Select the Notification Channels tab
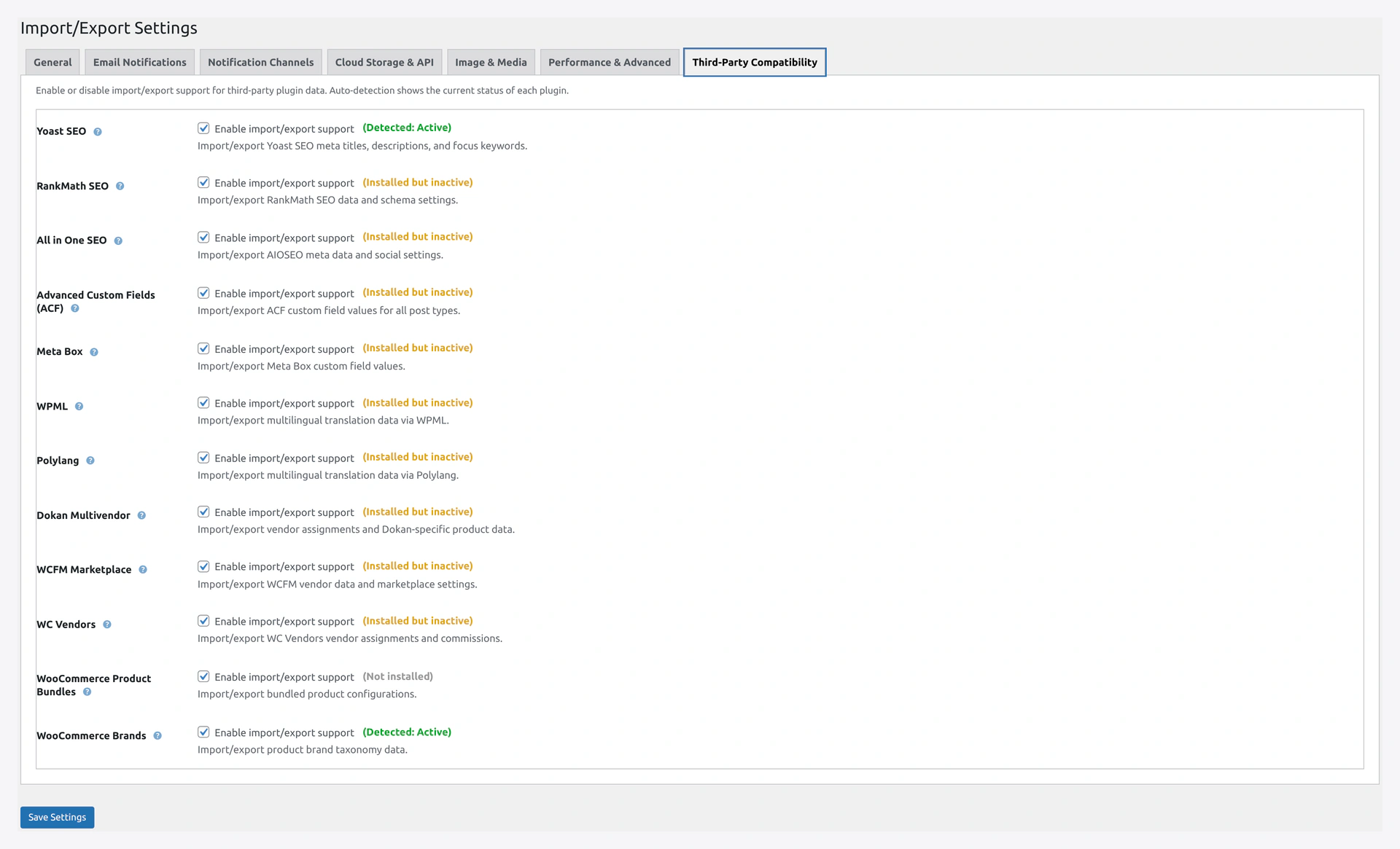The image size is (1400, 849). (261, 62)
